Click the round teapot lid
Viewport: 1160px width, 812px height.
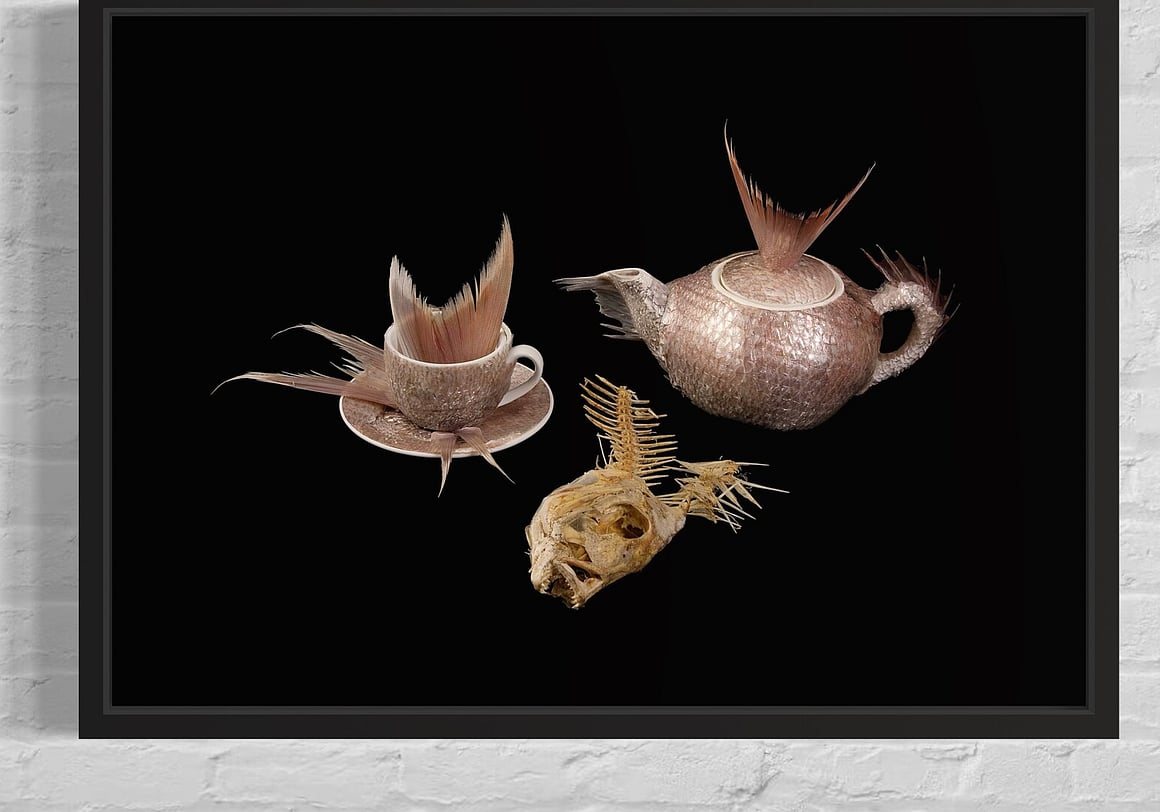coord(776,281)
